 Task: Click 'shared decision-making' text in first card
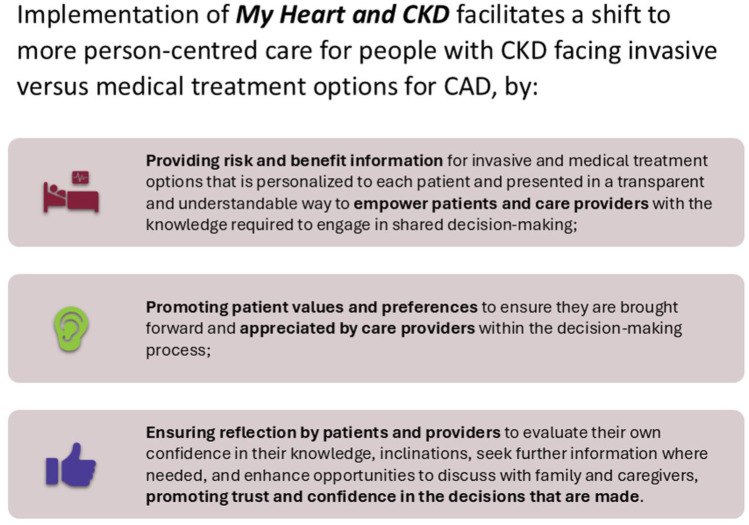[484, 225]
